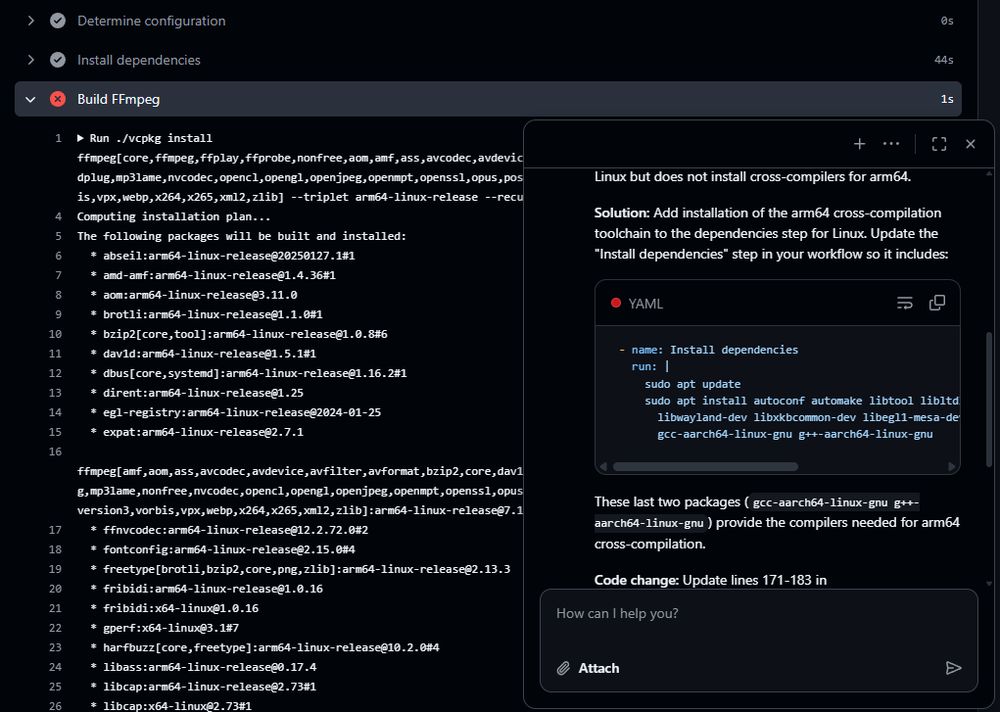Viewport: 1000px width, 712px height.
Task: Expand the Determine configuration step
Action: click(x=30, y=21)
